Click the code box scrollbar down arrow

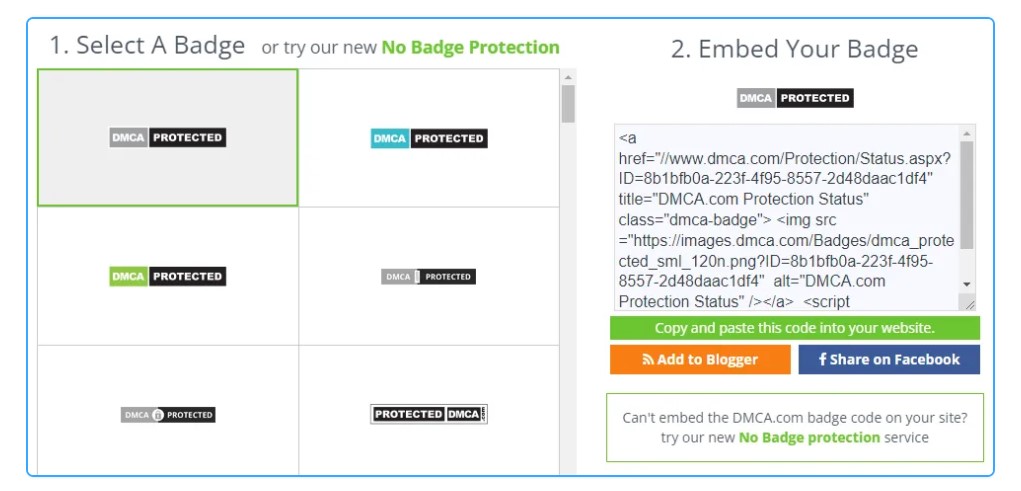click(x=967, y=284)
